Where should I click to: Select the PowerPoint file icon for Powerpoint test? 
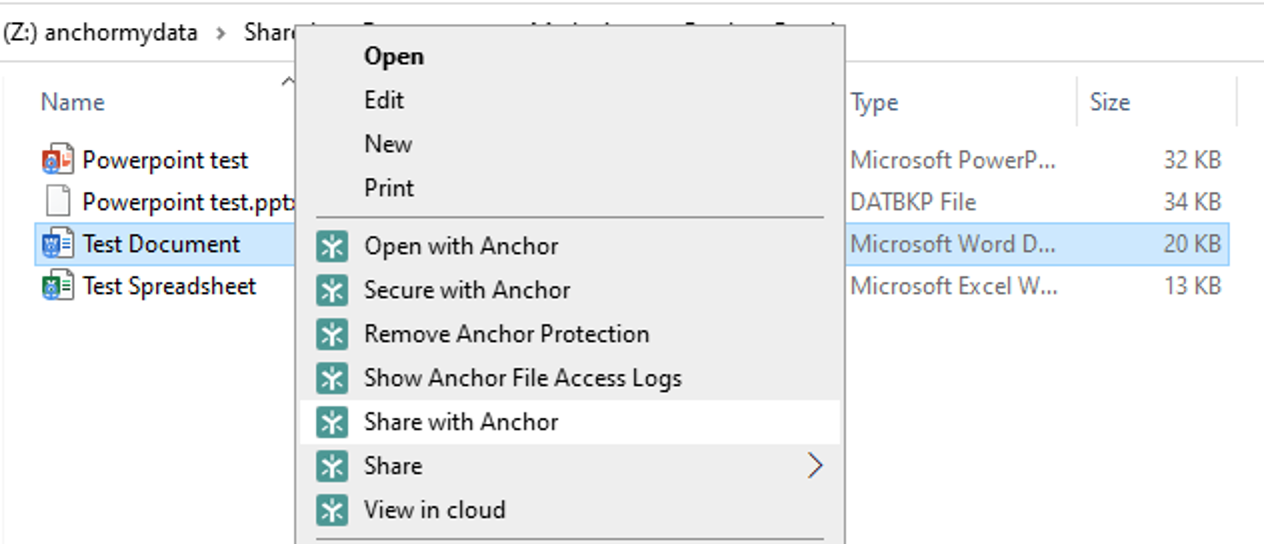click(x=58, y=160)
